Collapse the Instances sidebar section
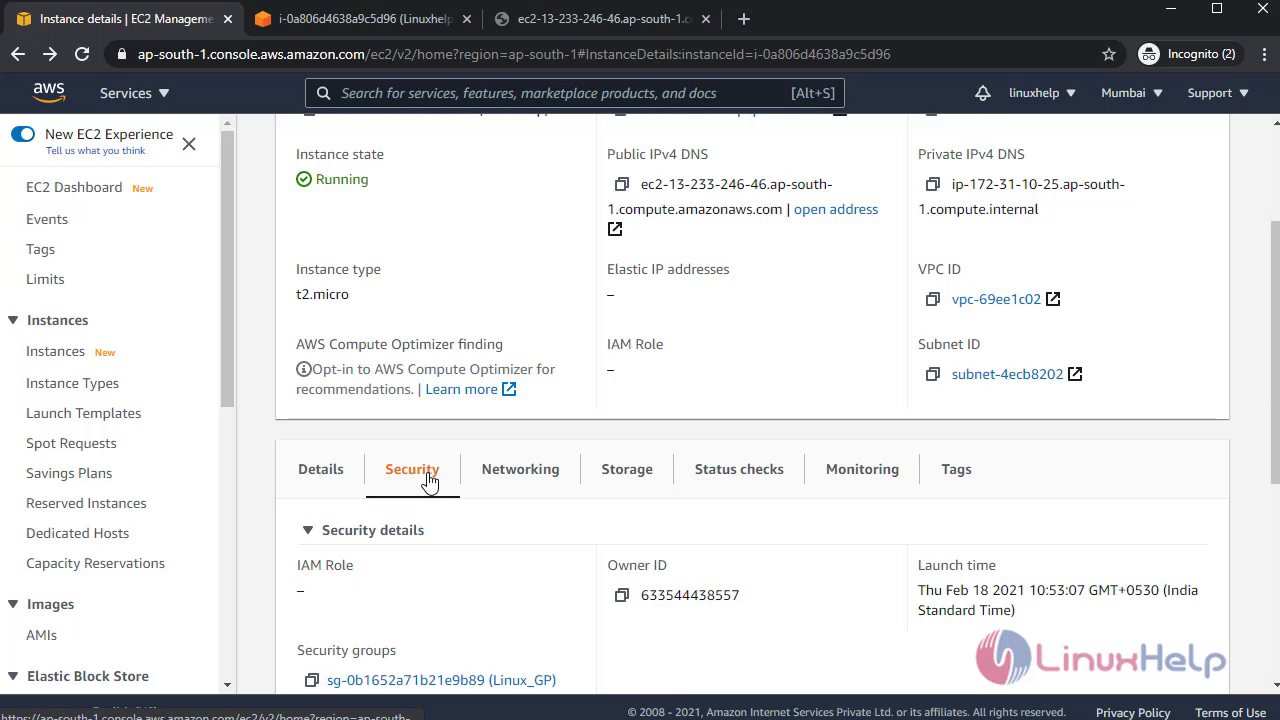1280x720 pixels. click(13, 320)
